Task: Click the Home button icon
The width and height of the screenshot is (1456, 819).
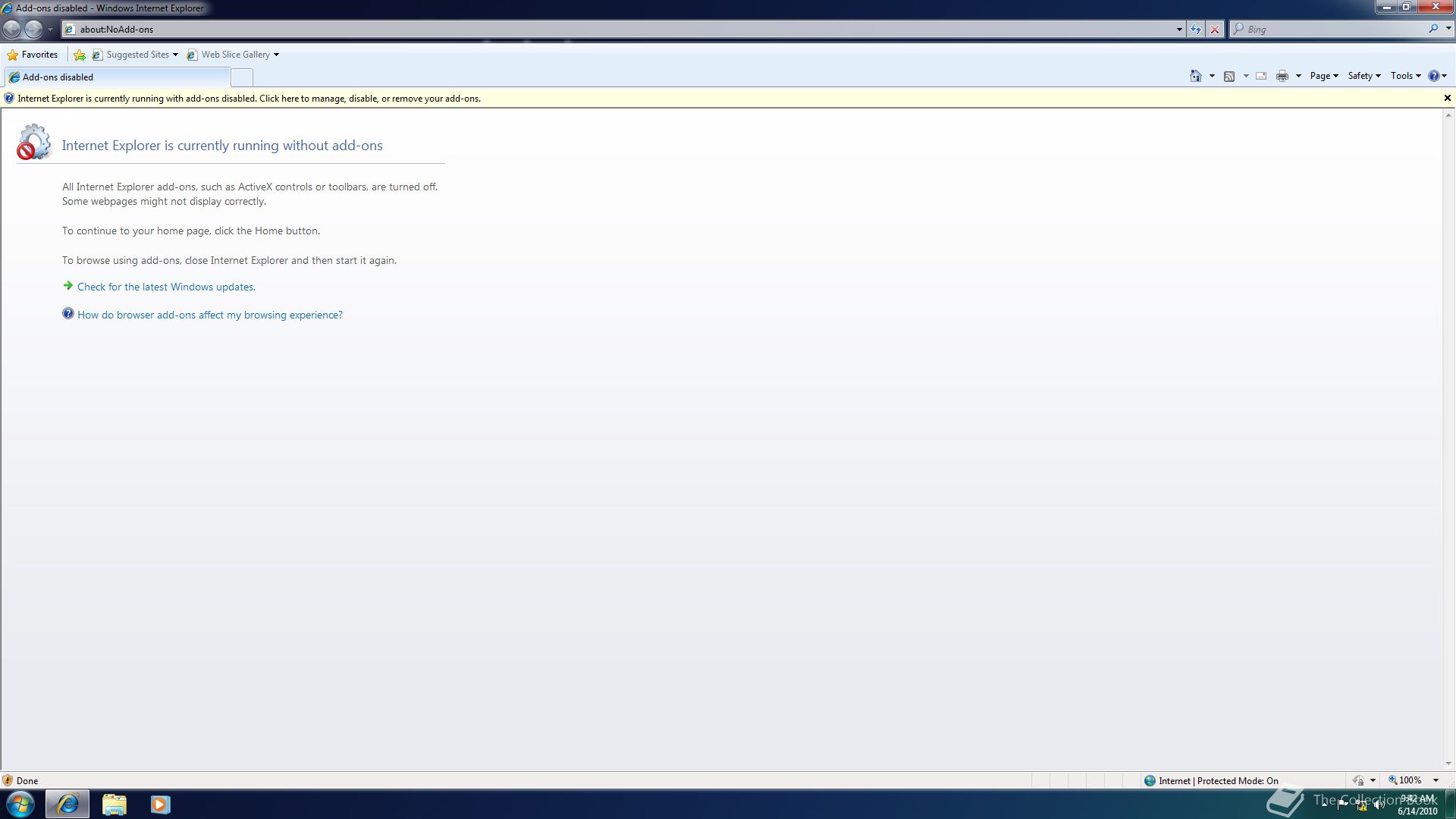Action: (x=1195, y=76)
